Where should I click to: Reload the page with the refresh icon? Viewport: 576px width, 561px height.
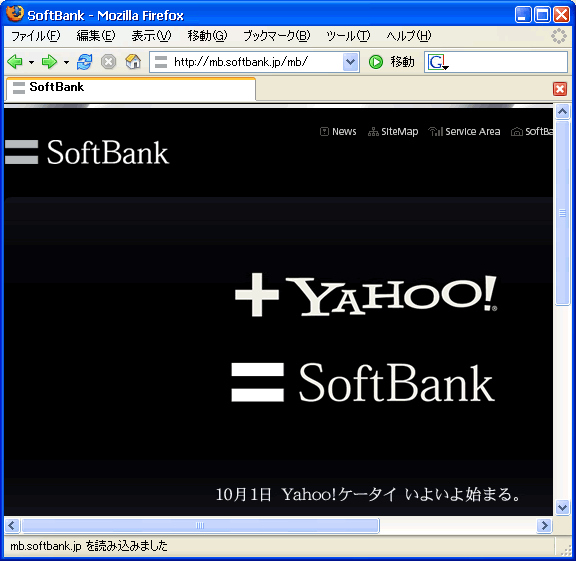[84, 62]
